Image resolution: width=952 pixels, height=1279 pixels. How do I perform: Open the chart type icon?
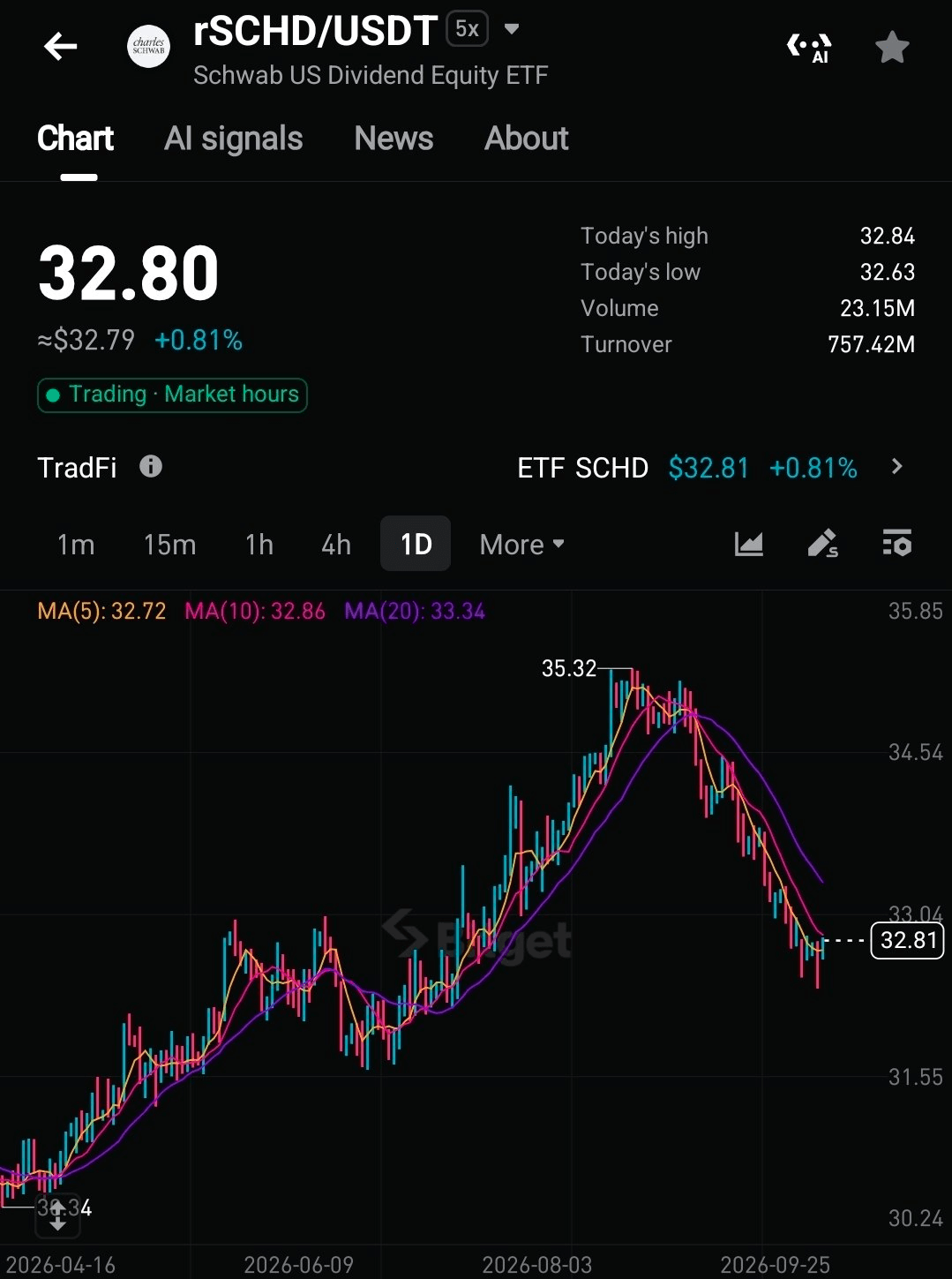click(748, 544)
